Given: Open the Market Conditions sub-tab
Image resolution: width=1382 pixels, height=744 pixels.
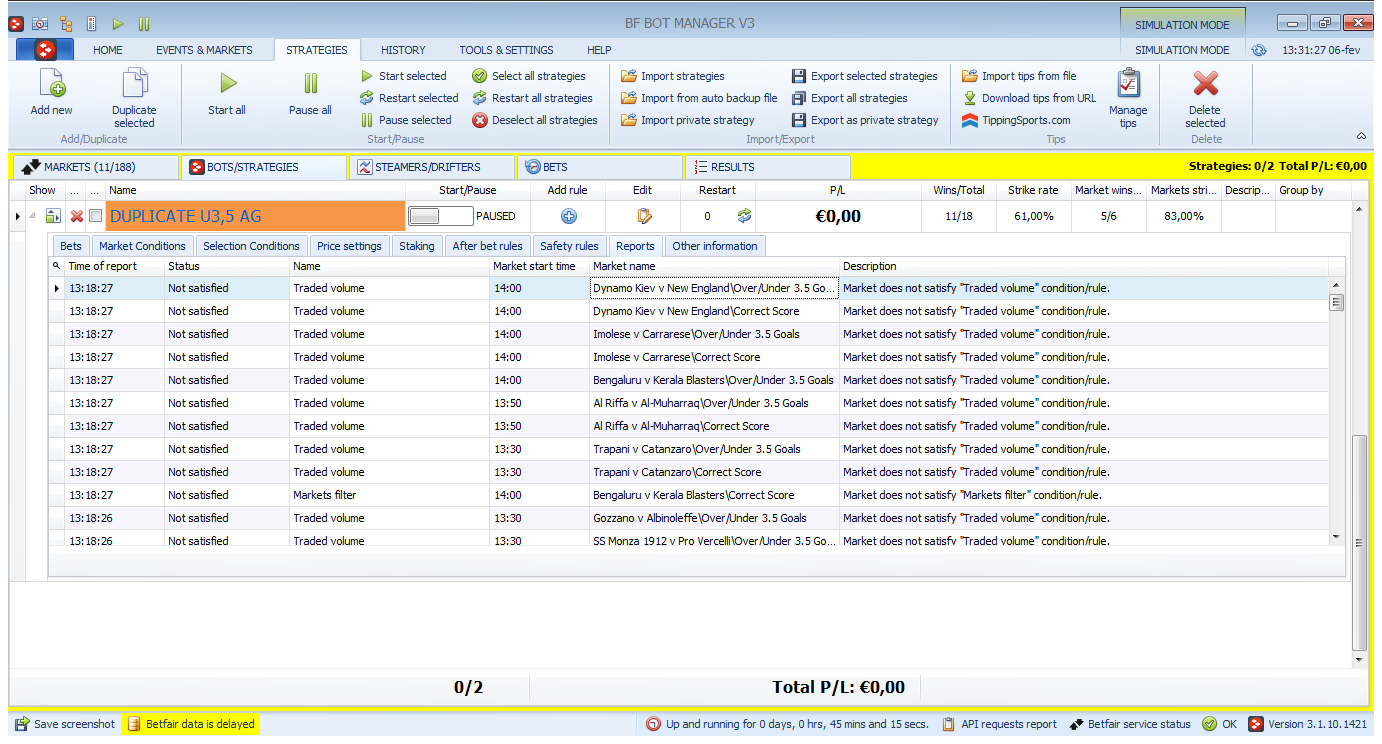Looking at the screenshot, I should pos(142,246).
